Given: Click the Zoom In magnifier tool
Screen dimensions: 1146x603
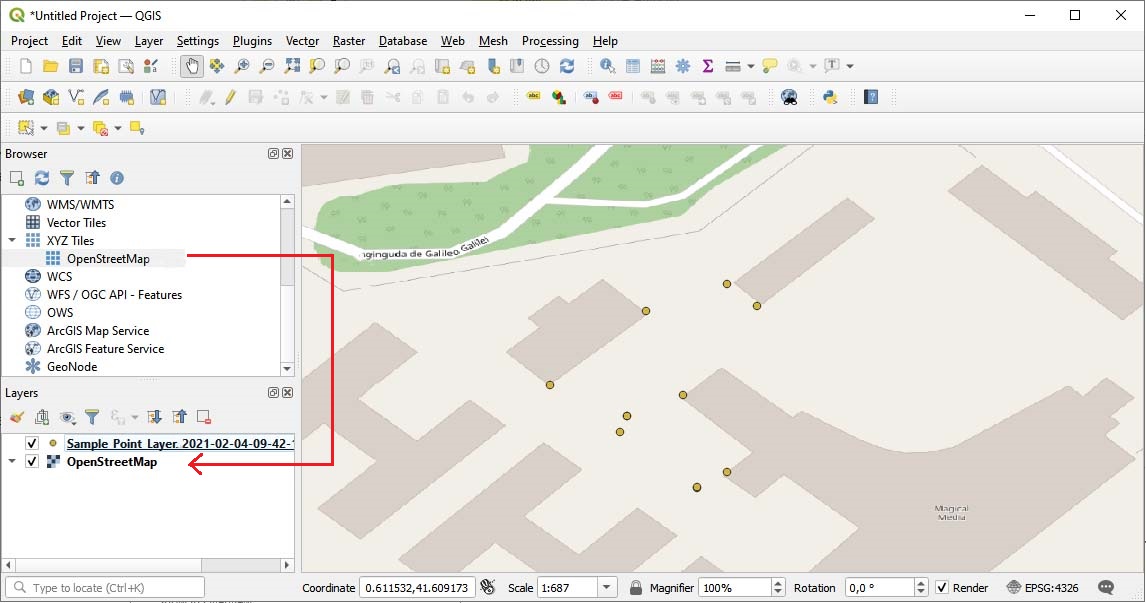Looking at the screenshot, I should pos(242,66).
